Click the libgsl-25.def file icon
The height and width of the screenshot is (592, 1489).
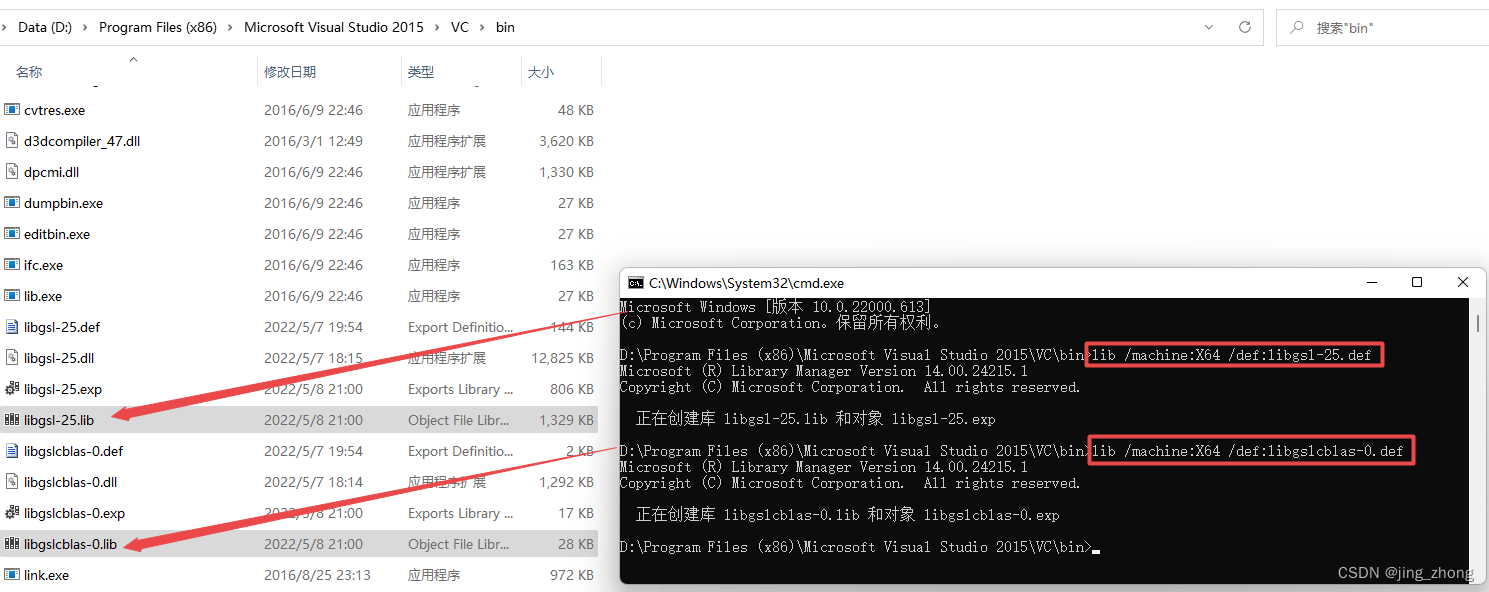click(12, 327)
